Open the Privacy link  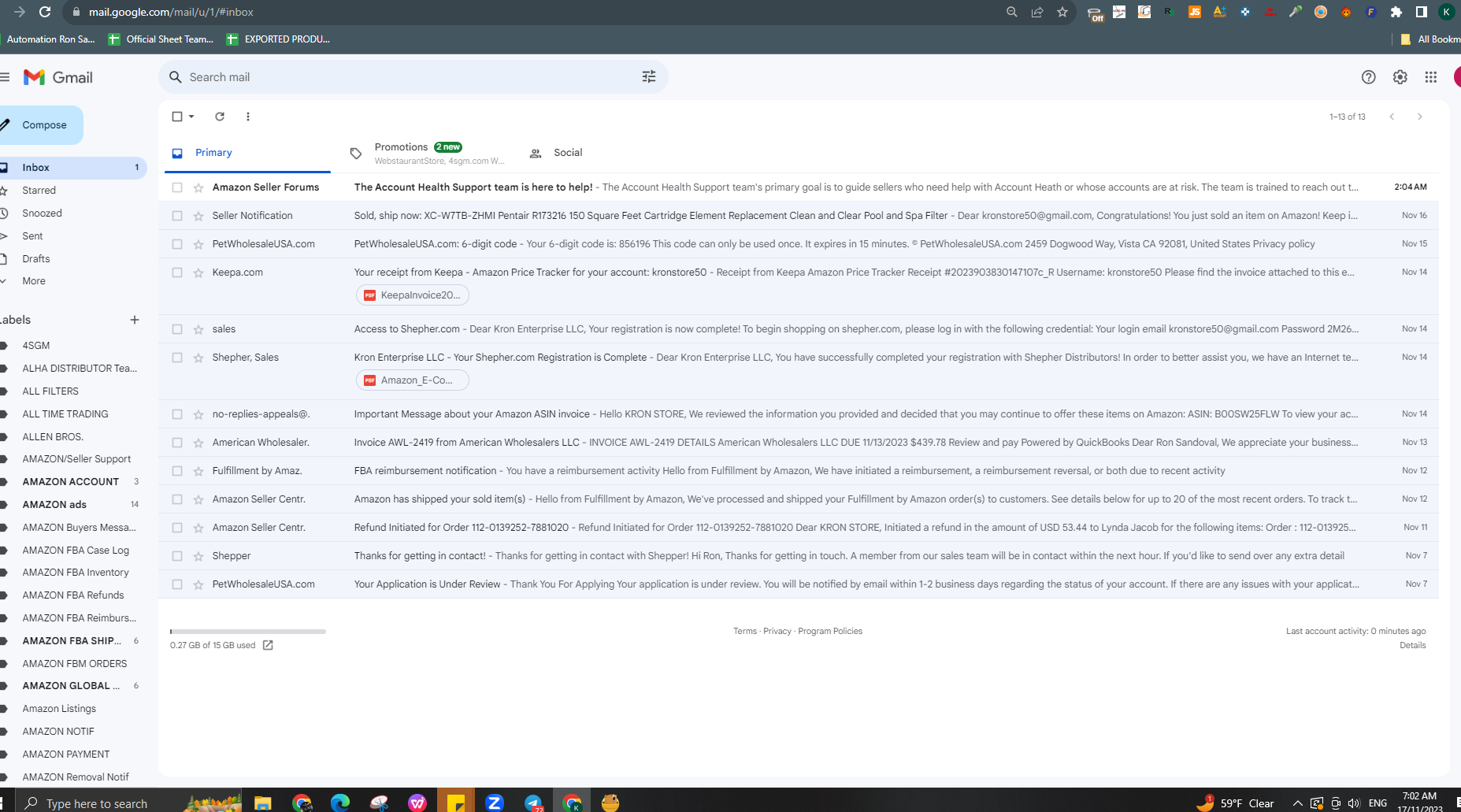coord(777,632)
